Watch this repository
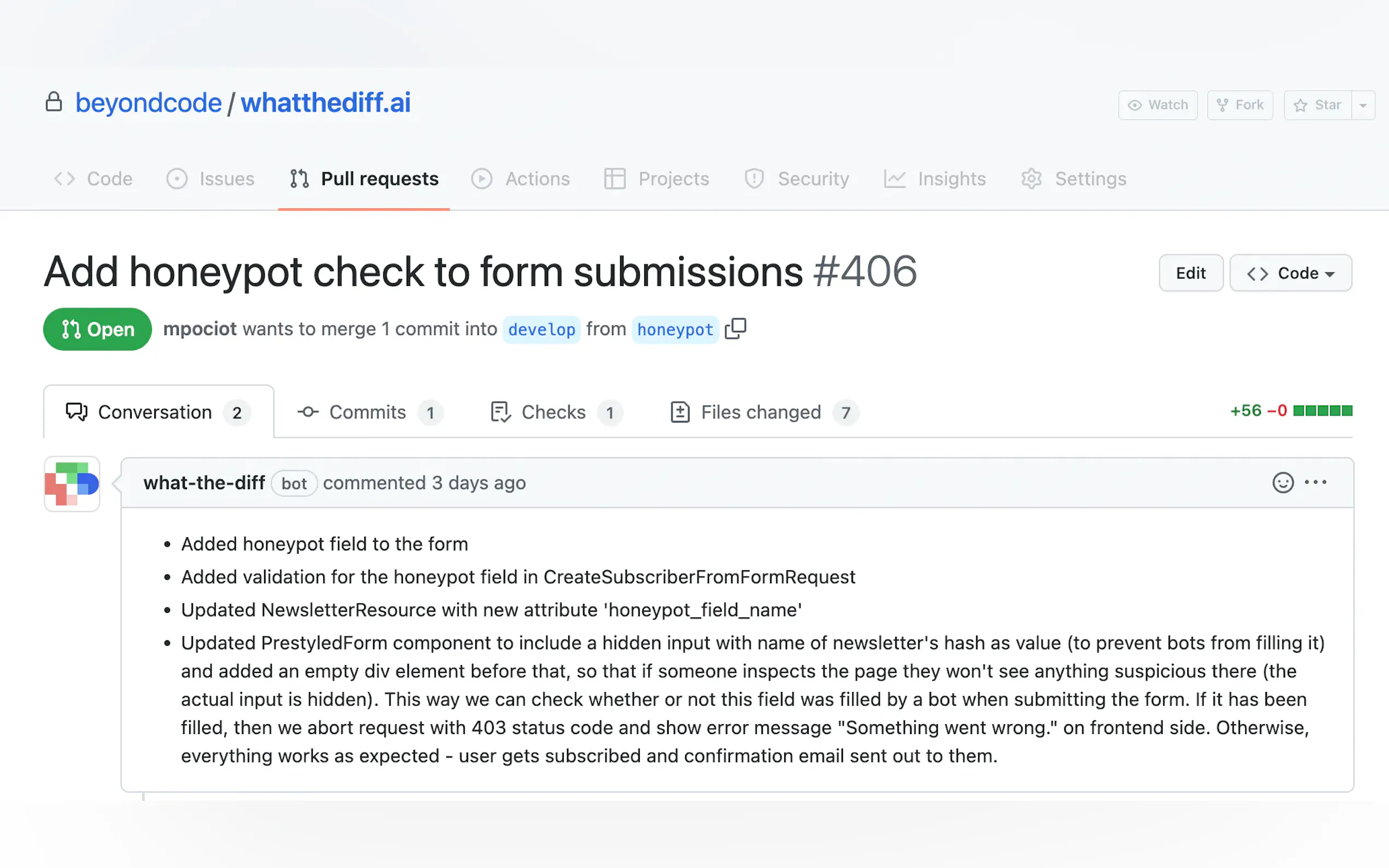 pos(1158,105)
